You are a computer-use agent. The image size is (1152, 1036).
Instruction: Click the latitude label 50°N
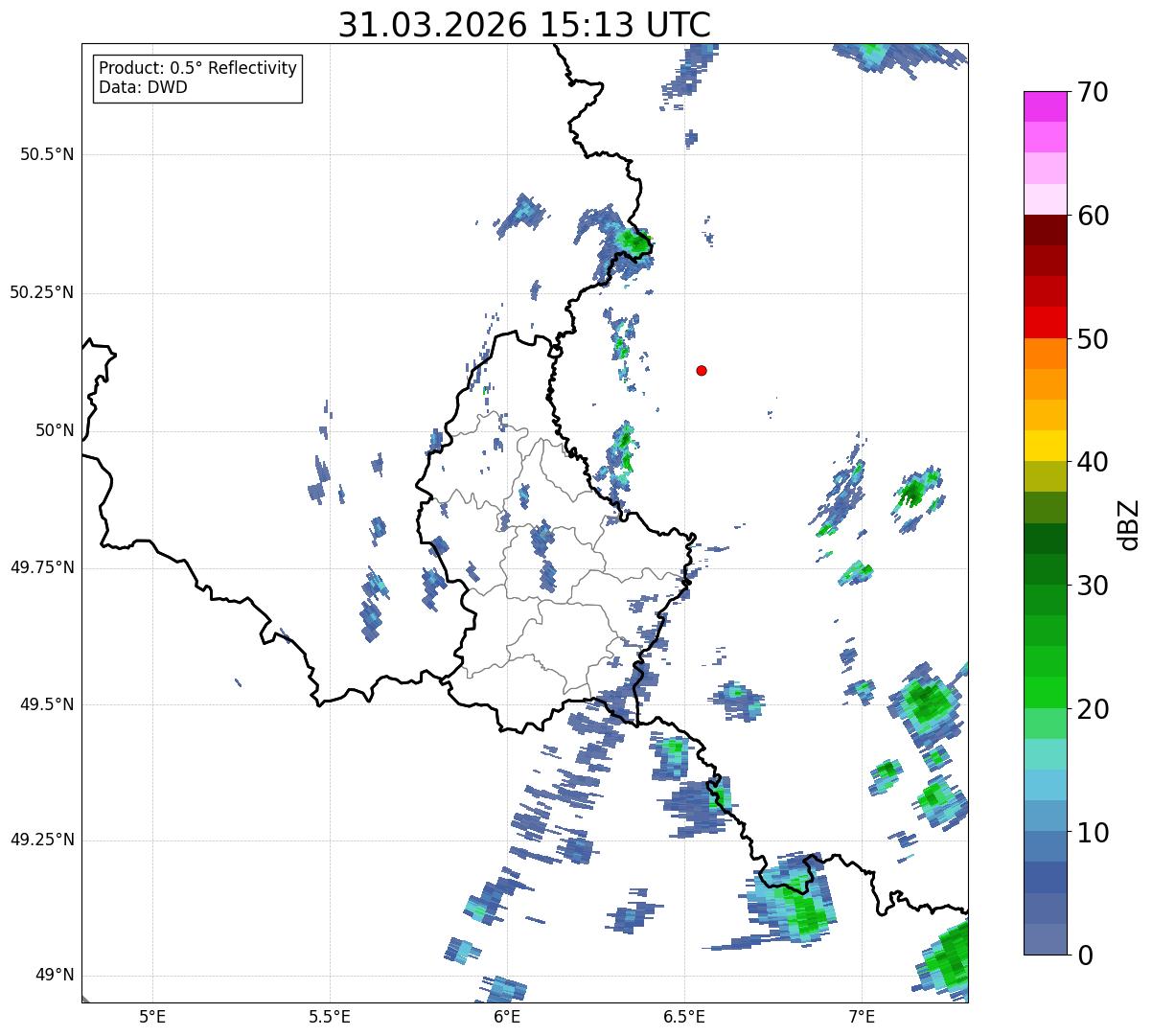(x=55, y=430)
